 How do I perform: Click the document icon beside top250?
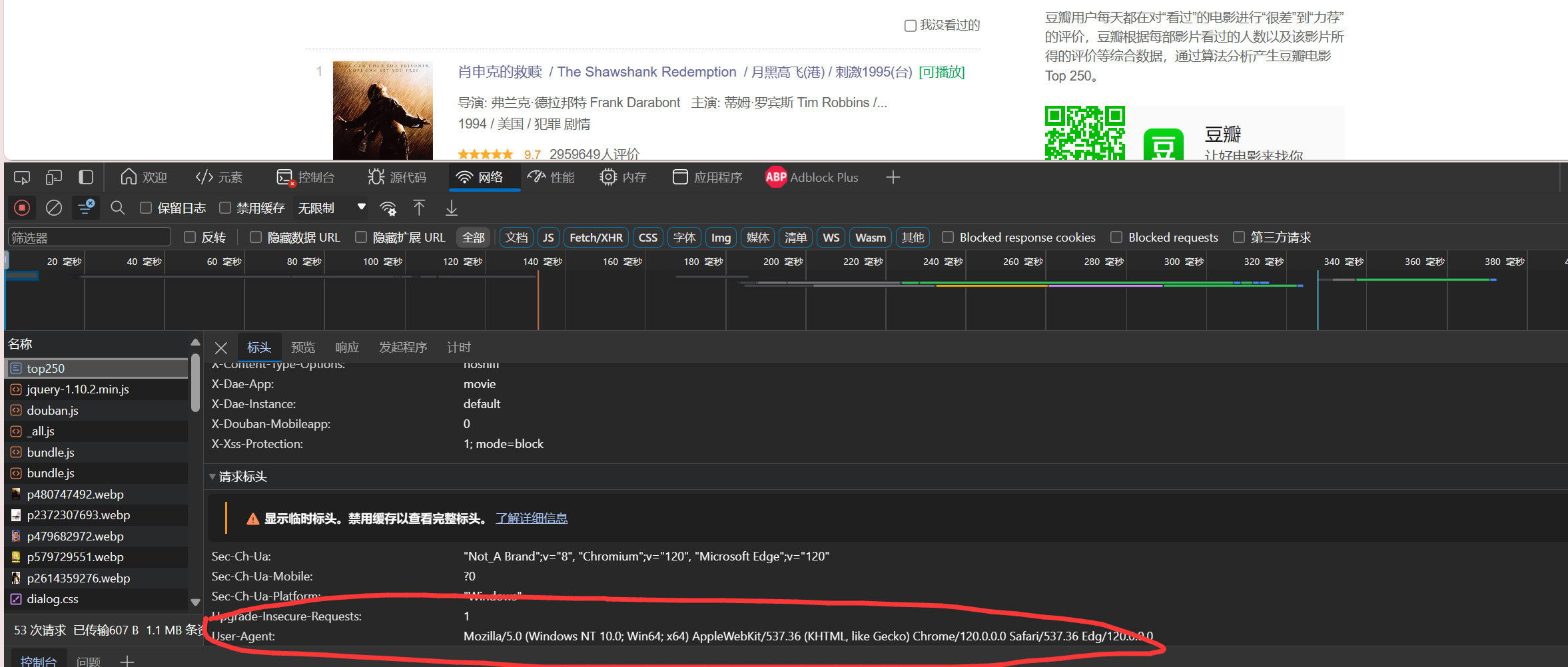click(16, 368)
